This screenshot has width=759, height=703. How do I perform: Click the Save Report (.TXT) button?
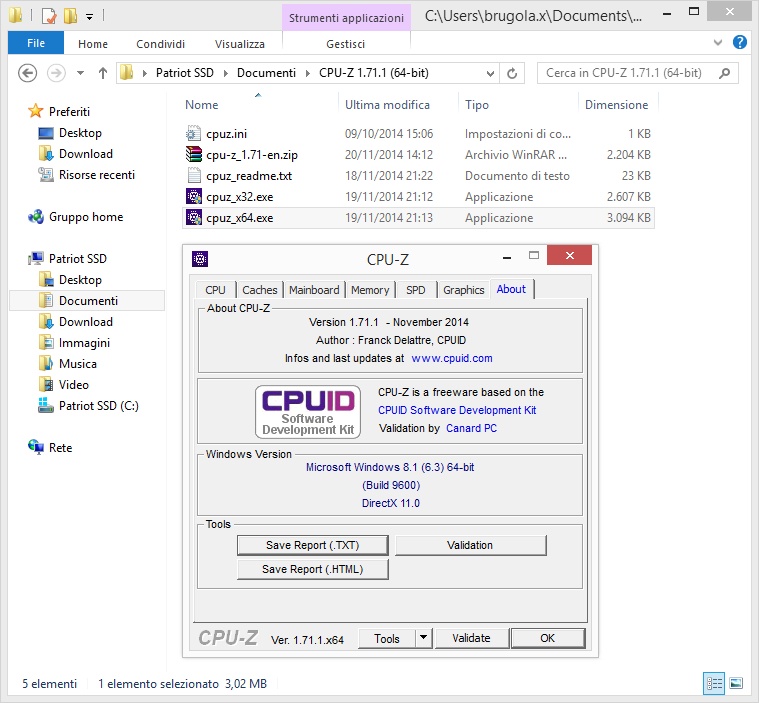[313, 545]
